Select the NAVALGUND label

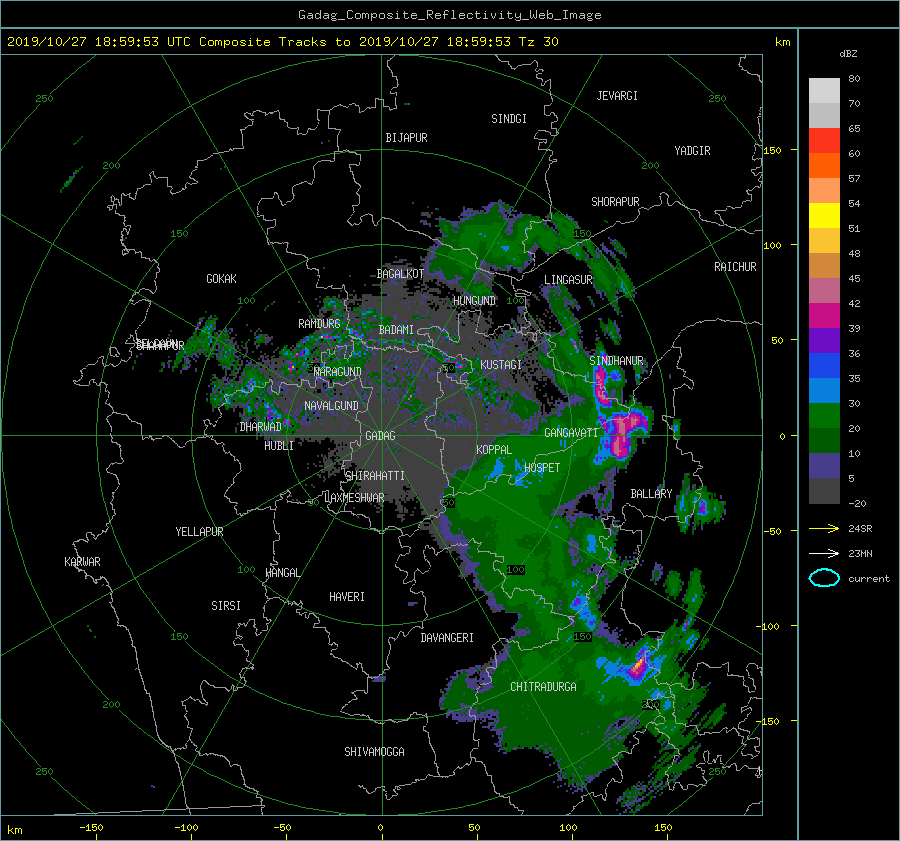331,406
